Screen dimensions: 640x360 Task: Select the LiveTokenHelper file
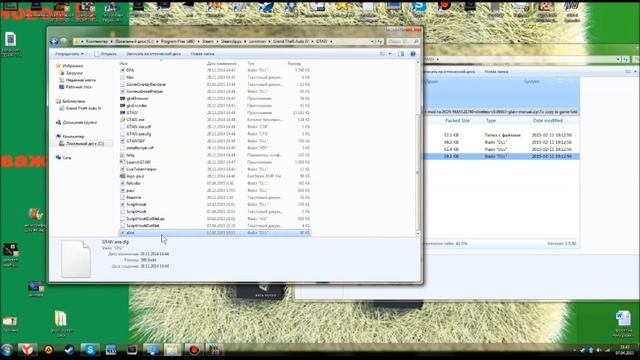click(141, 169)
